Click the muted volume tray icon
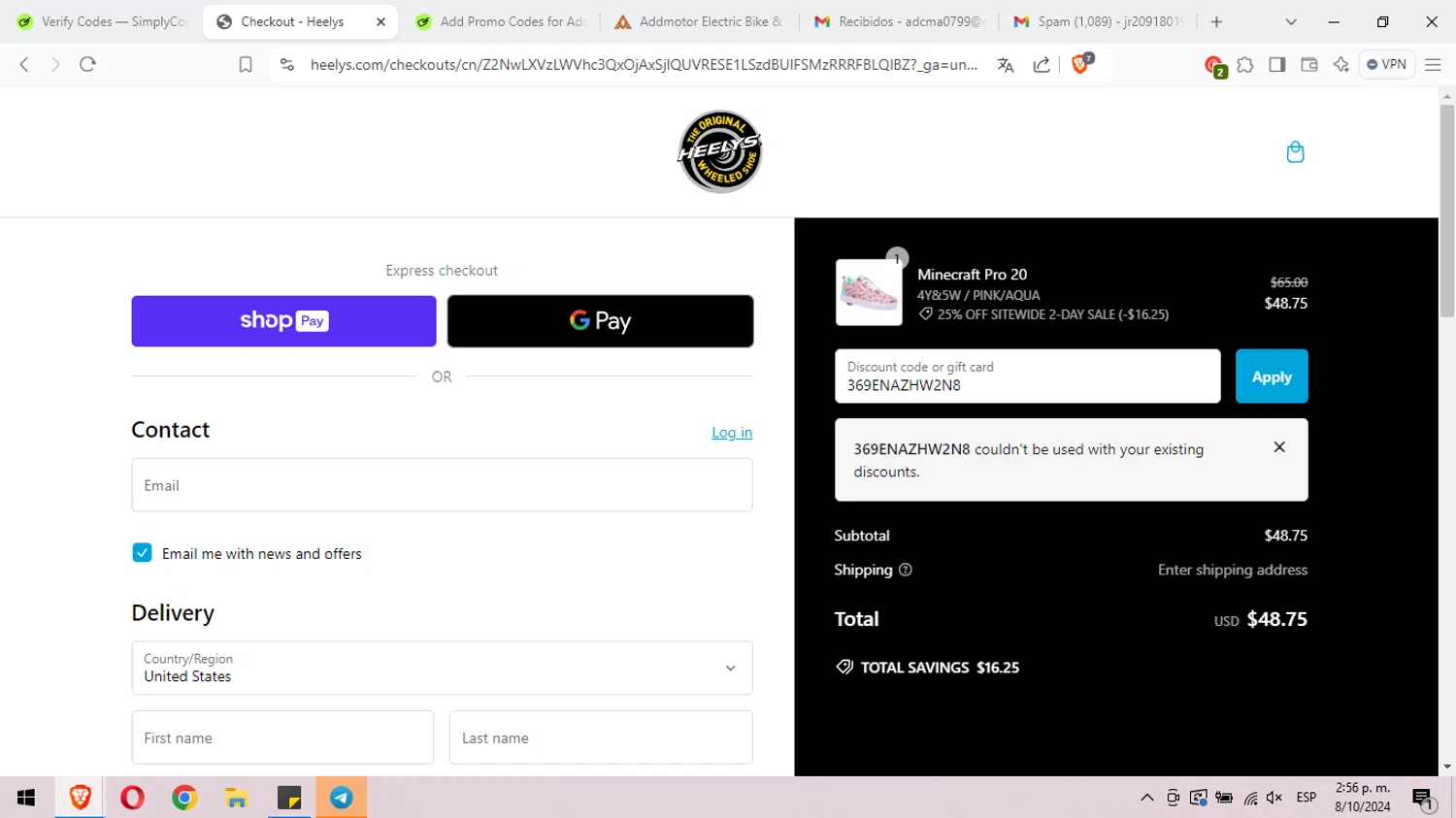This screenshot has height=818, width=1456. pyautogui.click(x=1274, y=798)
